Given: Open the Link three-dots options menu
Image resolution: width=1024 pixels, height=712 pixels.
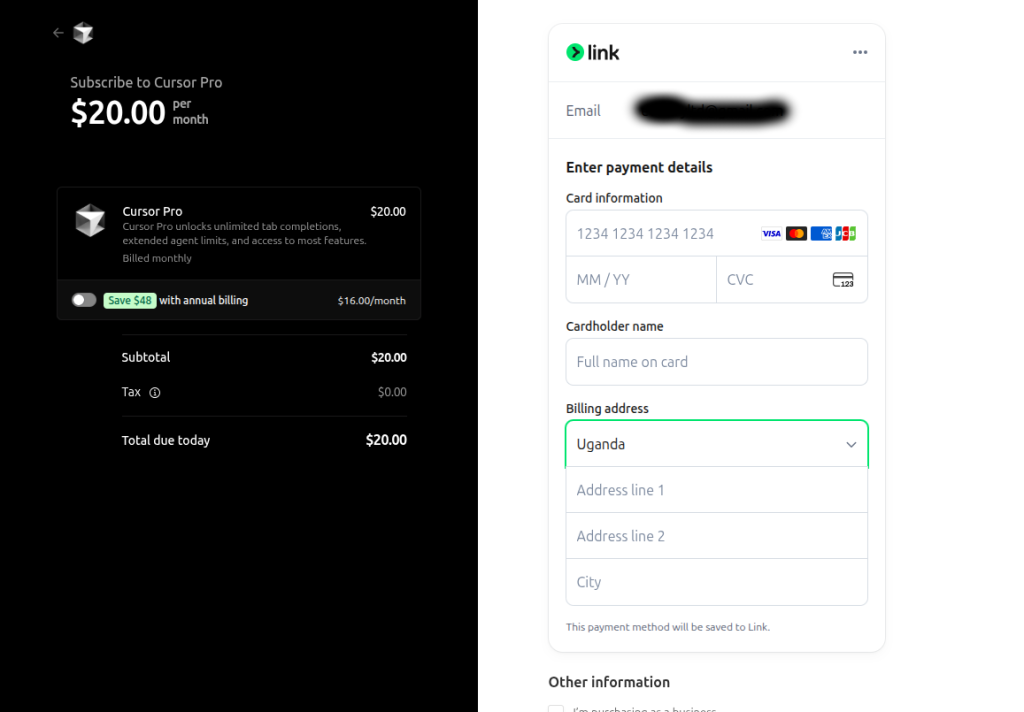Looking at the screenshot, I should pyautogui.click(x=860, y=52).
